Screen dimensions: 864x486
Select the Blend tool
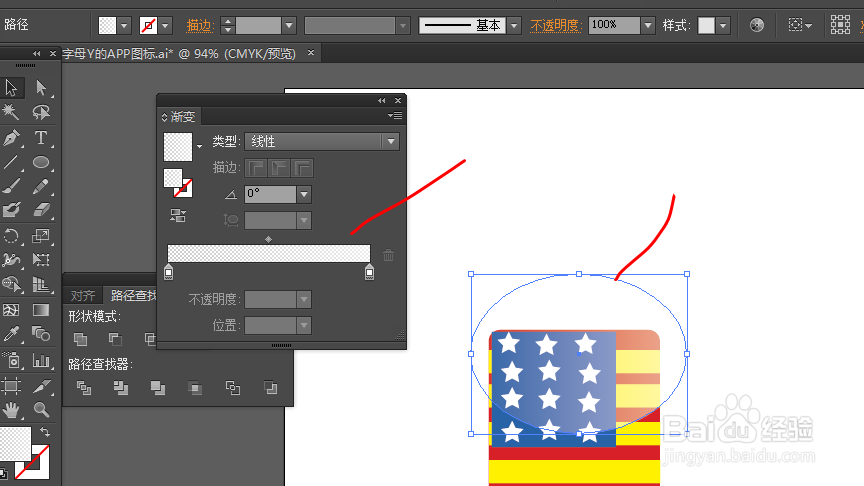[x=41, y=334]
